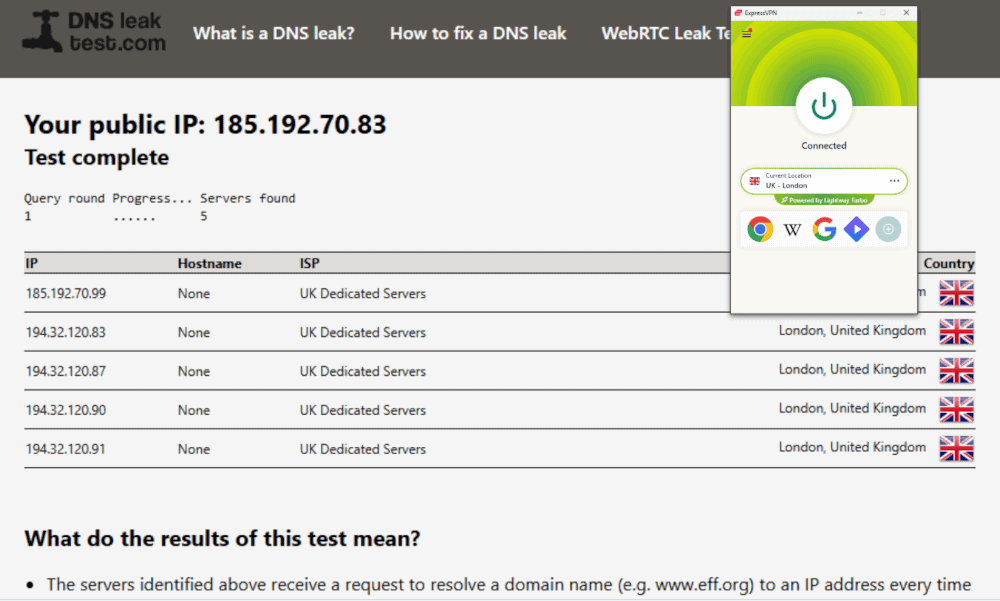
Task: Toggle the ExpressVPN power button off
Action: [x=824, y=106]
